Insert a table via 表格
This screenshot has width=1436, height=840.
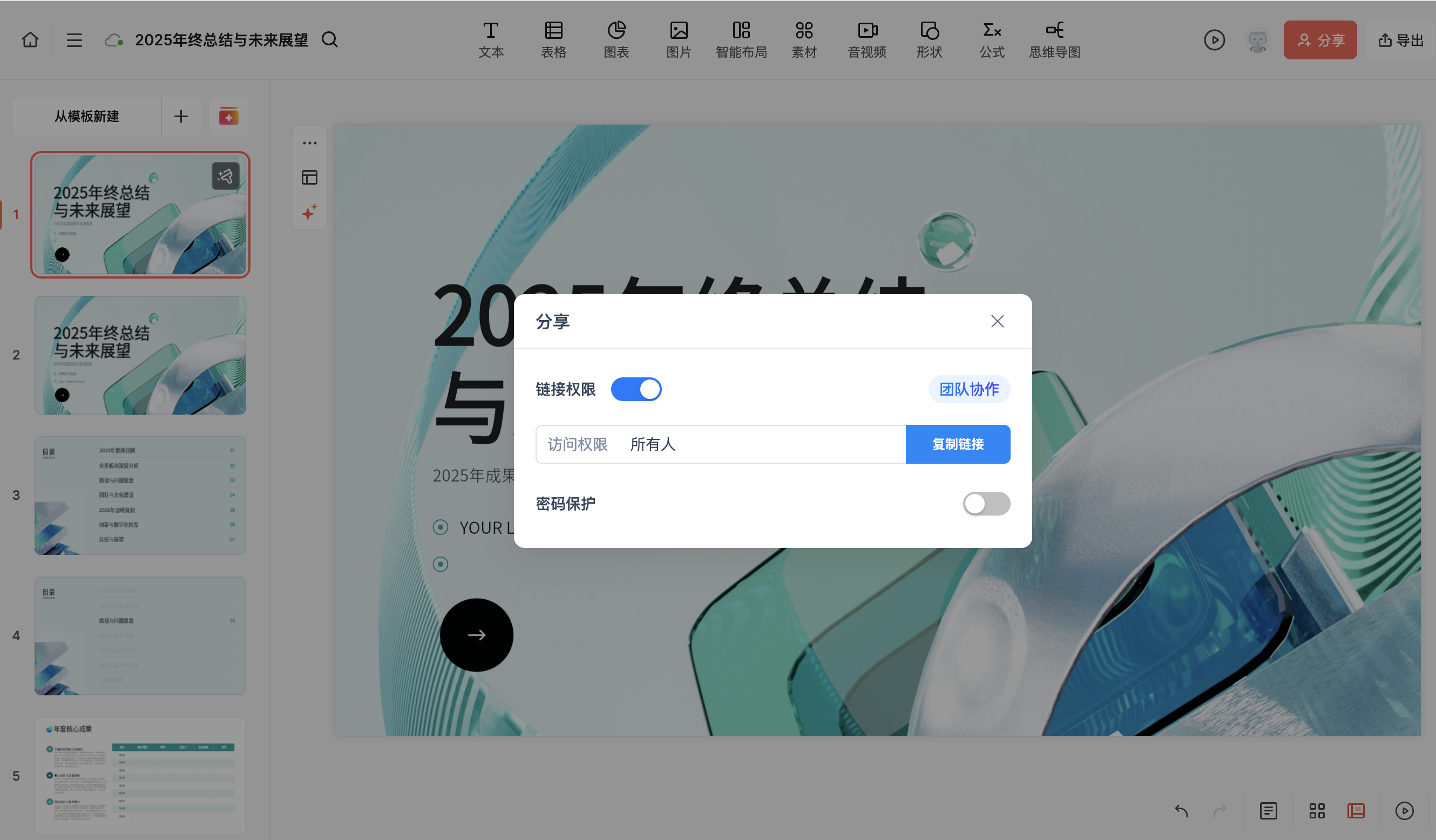[x=553, y=40]
